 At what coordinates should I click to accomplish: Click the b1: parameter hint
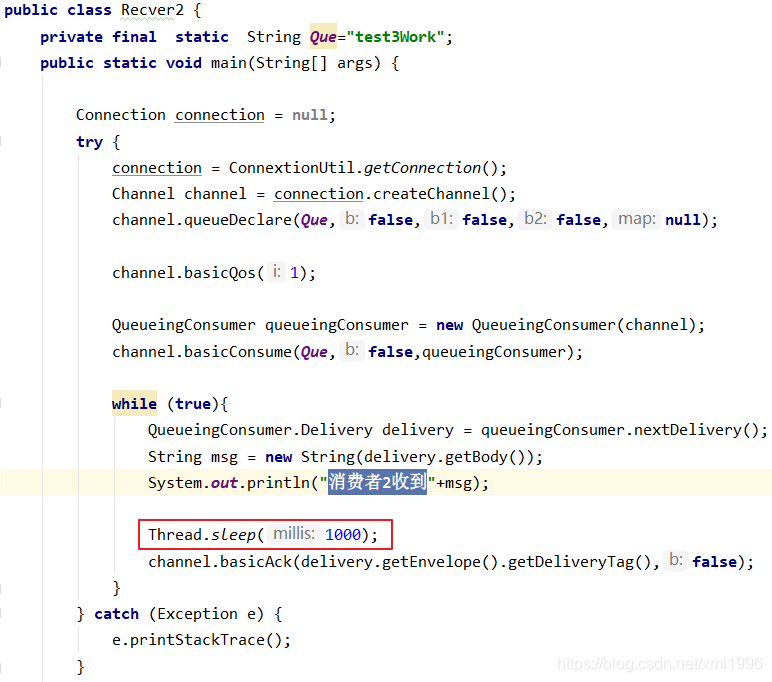pyautogui.click(x=441, y=218)
